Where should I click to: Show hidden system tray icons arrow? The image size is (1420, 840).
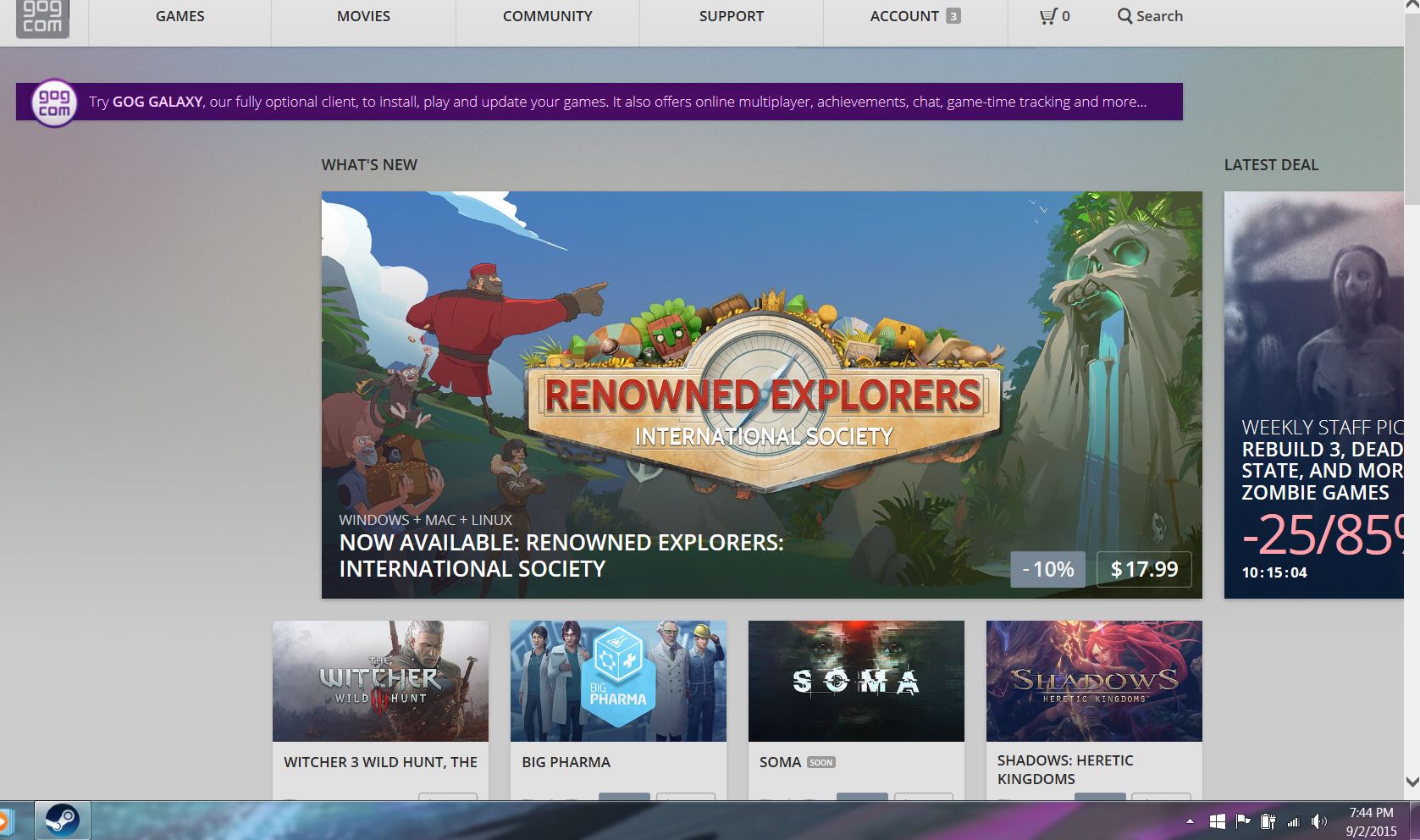pyautogui.click(x=1190, y=821)
